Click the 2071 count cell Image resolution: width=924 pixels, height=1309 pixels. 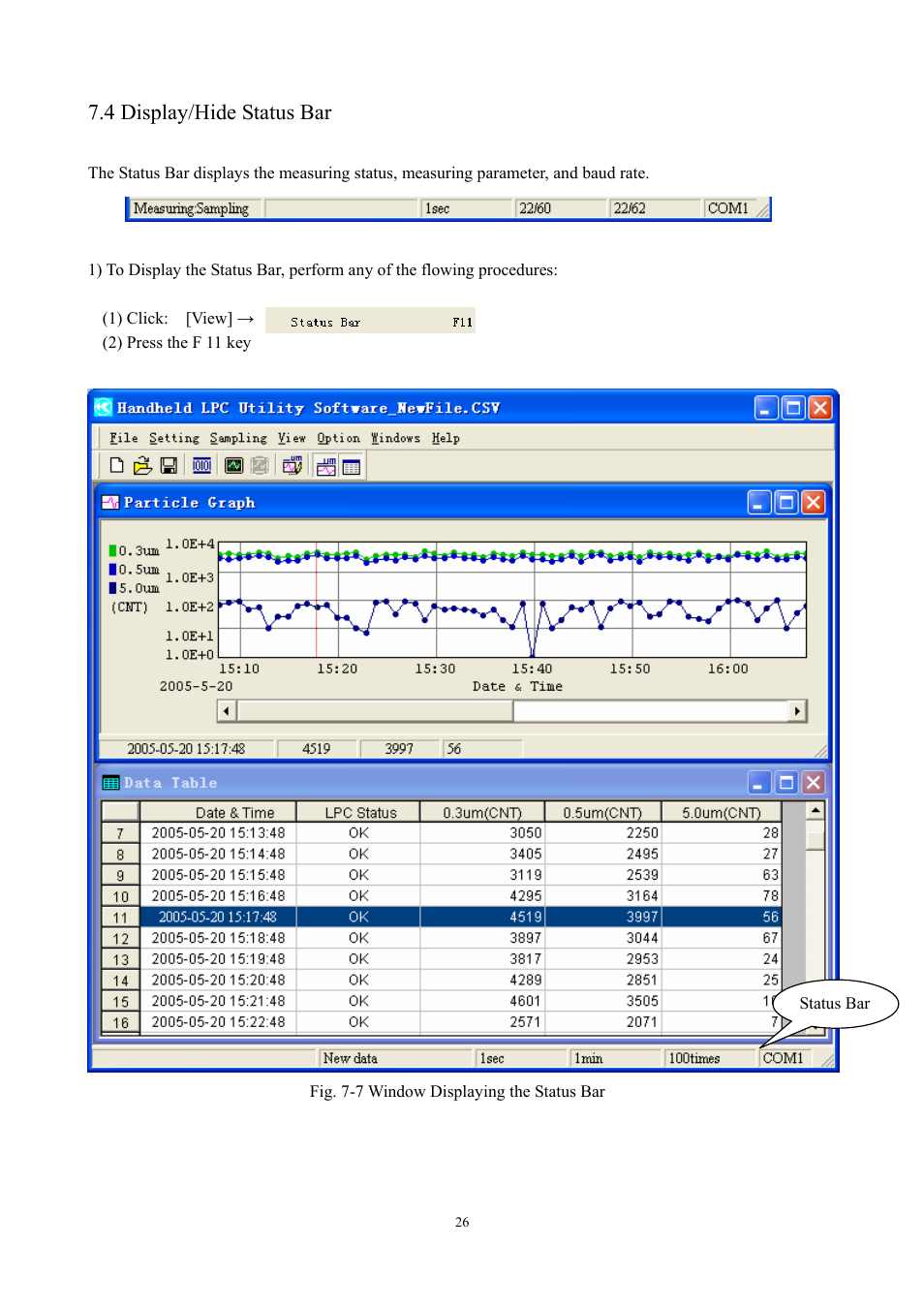coord(602,1022)
